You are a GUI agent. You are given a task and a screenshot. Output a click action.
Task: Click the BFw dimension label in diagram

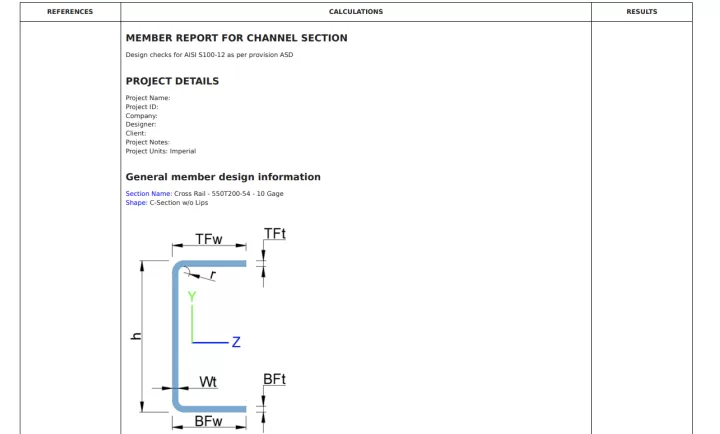point(208,422)
